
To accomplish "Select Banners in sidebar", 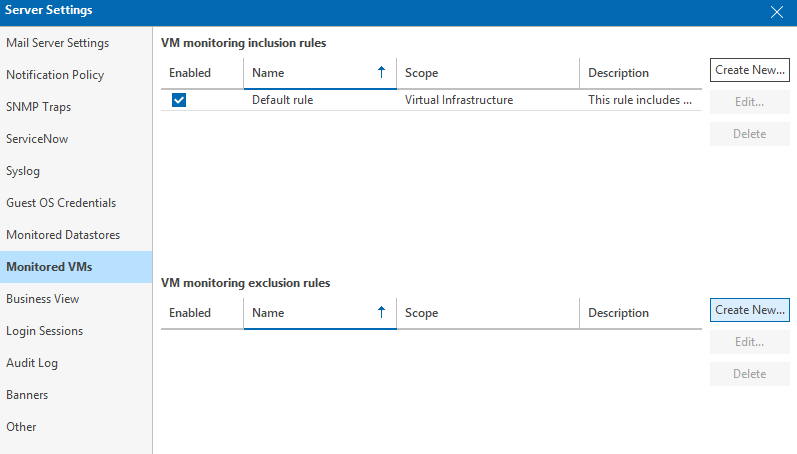I will pos(76,395).
